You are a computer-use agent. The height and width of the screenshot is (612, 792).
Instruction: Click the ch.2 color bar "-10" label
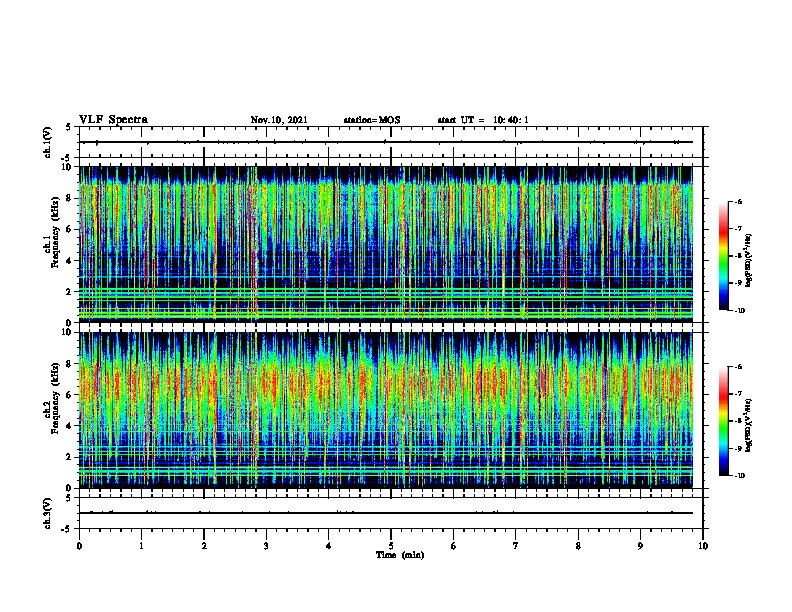[739, 476]
